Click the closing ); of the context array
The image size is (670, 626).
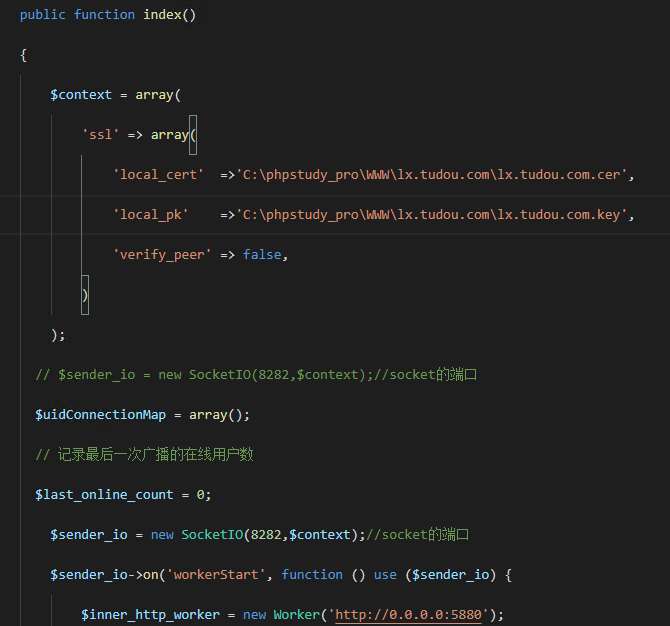[x=58, y=335]
